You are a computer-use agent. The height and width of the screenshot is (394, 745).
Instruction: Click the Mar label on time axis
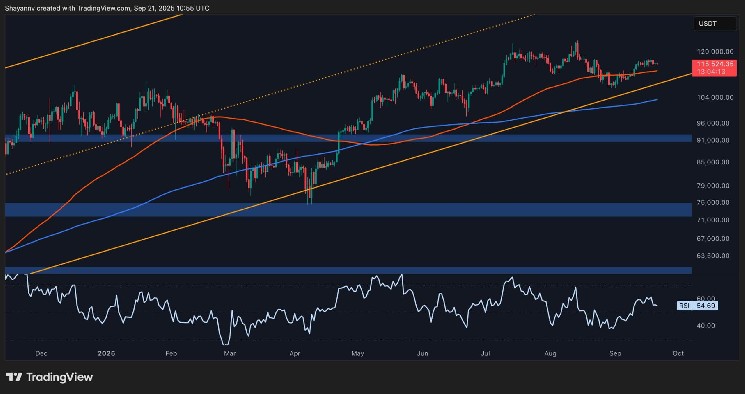[229, 354]
